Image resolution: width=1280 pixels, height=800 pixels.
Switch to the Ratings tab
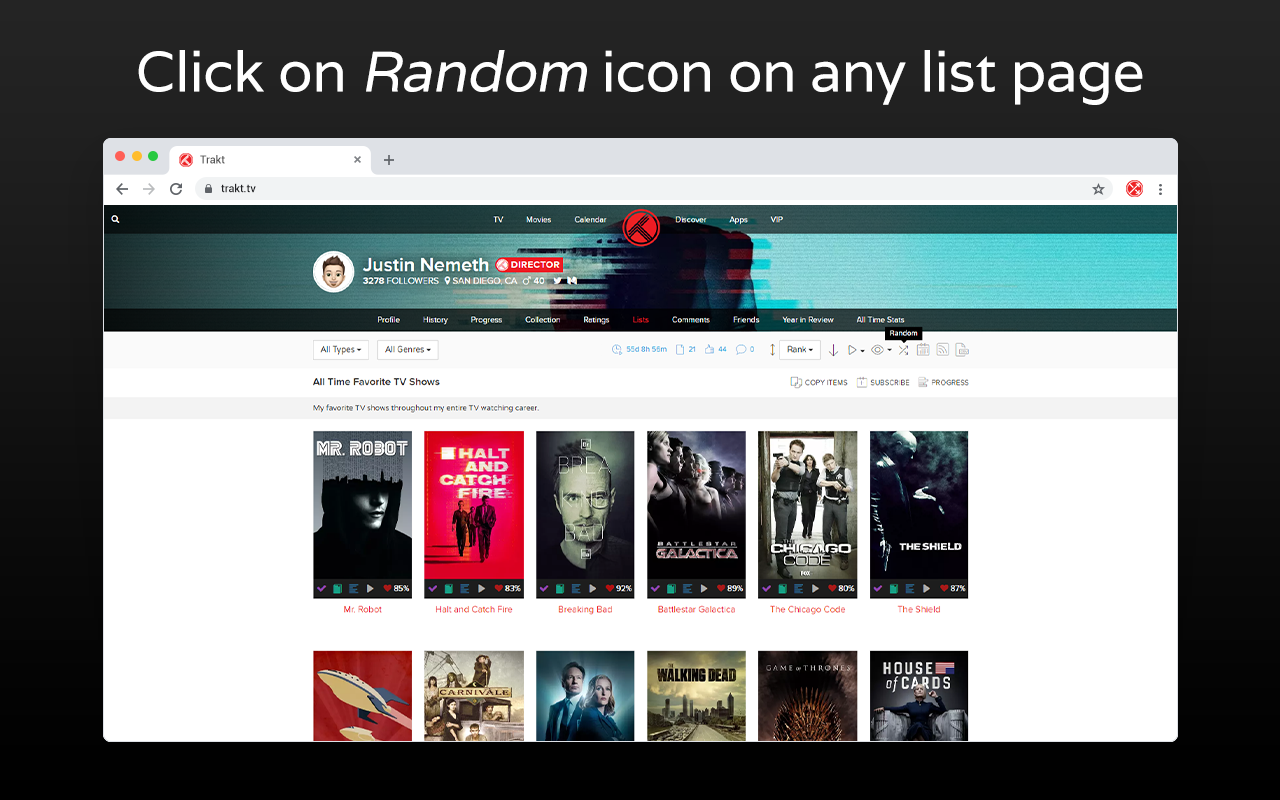(597, 320)
